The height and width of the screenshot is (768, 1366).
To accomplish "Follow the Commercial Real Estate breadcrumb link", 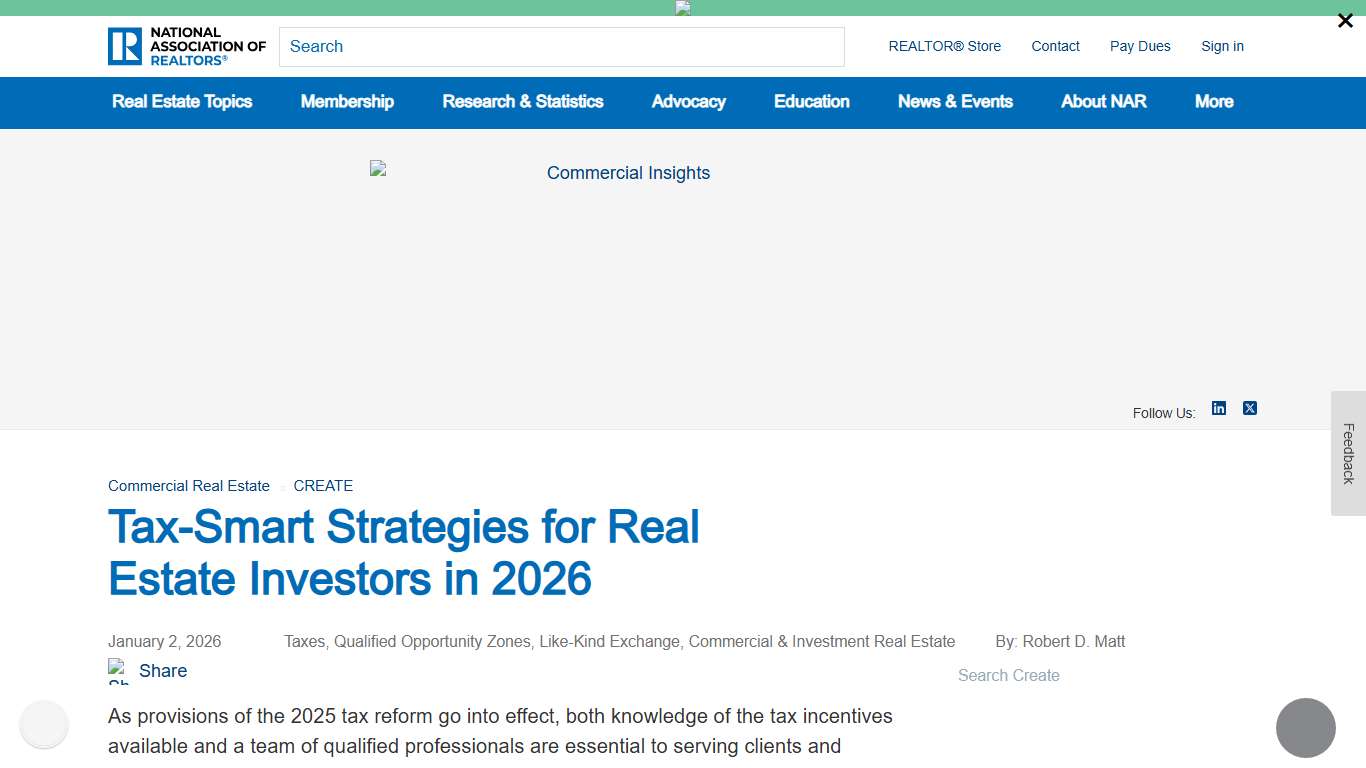I will click(x=188, y=486).
